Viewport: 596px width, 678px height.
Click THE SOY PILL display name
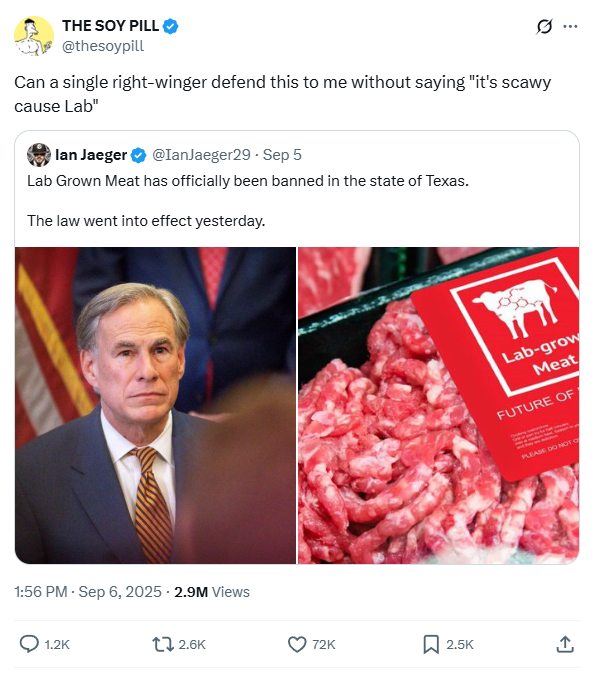pyautogui.click(x=111, y=26)
